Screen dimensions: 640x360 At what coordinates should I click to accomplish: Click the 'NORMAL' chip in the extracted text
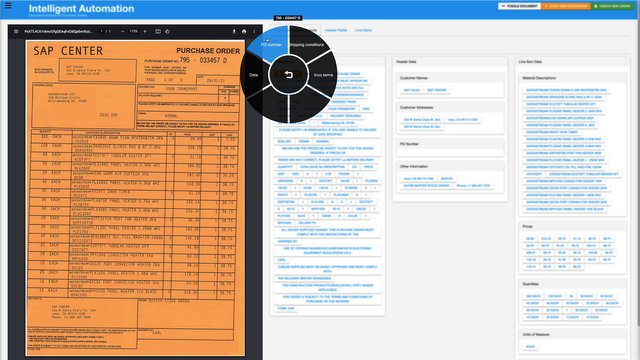pyautogui.click(x=322, y=141)
